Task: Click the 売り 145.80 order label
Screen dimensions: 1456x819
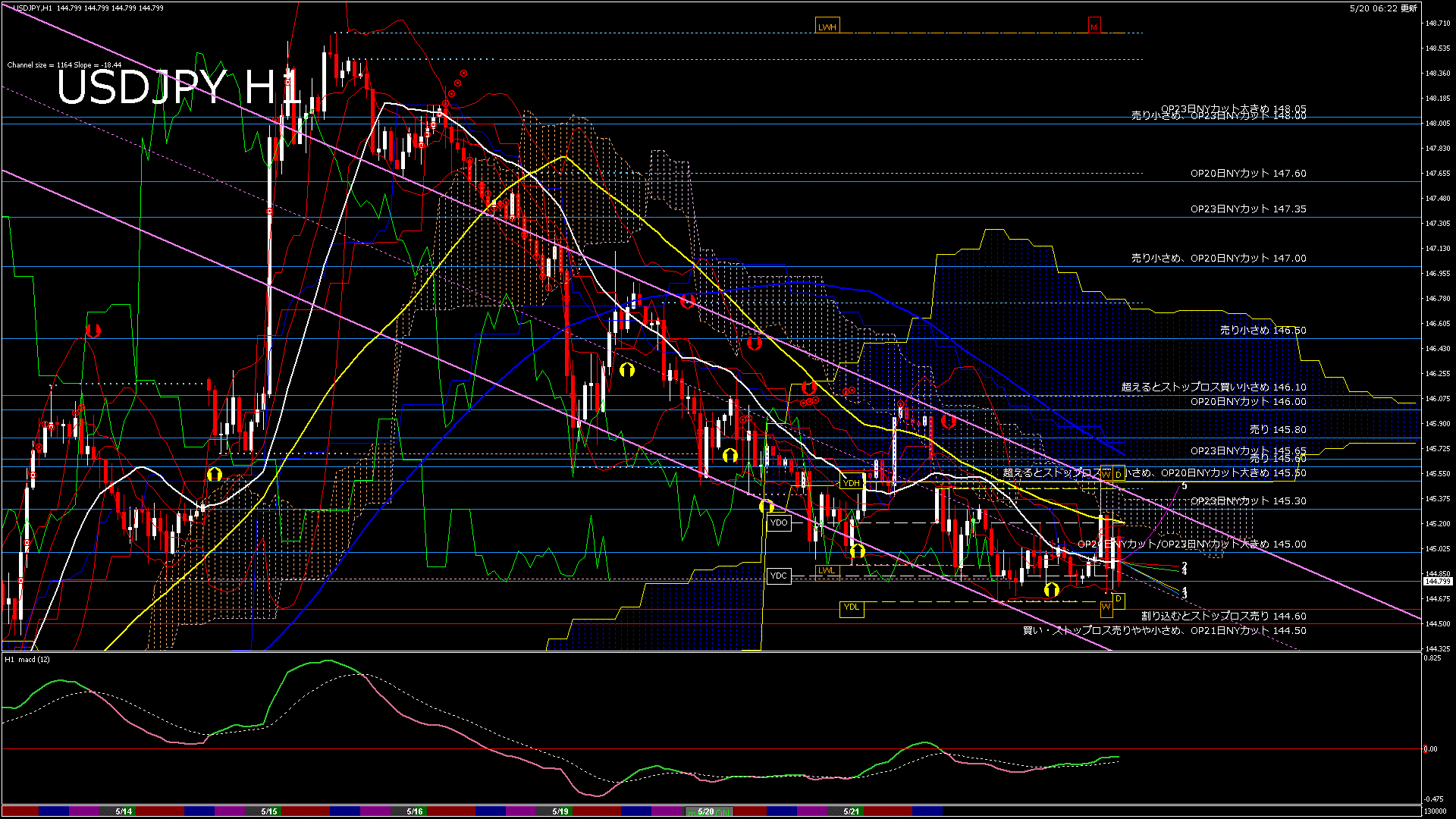Action: tap(1278, 429)
